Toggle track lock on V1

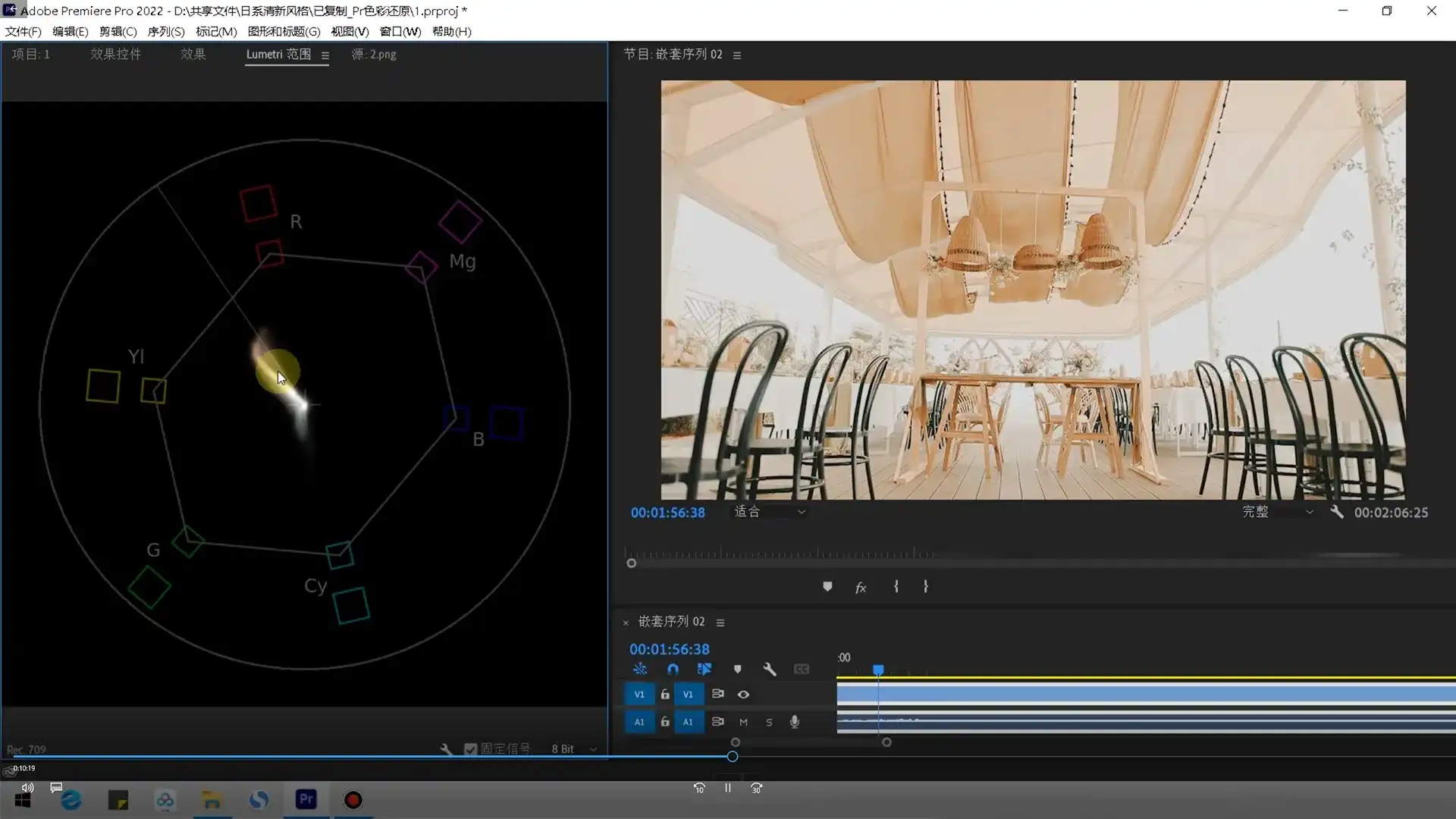point(665,695)
